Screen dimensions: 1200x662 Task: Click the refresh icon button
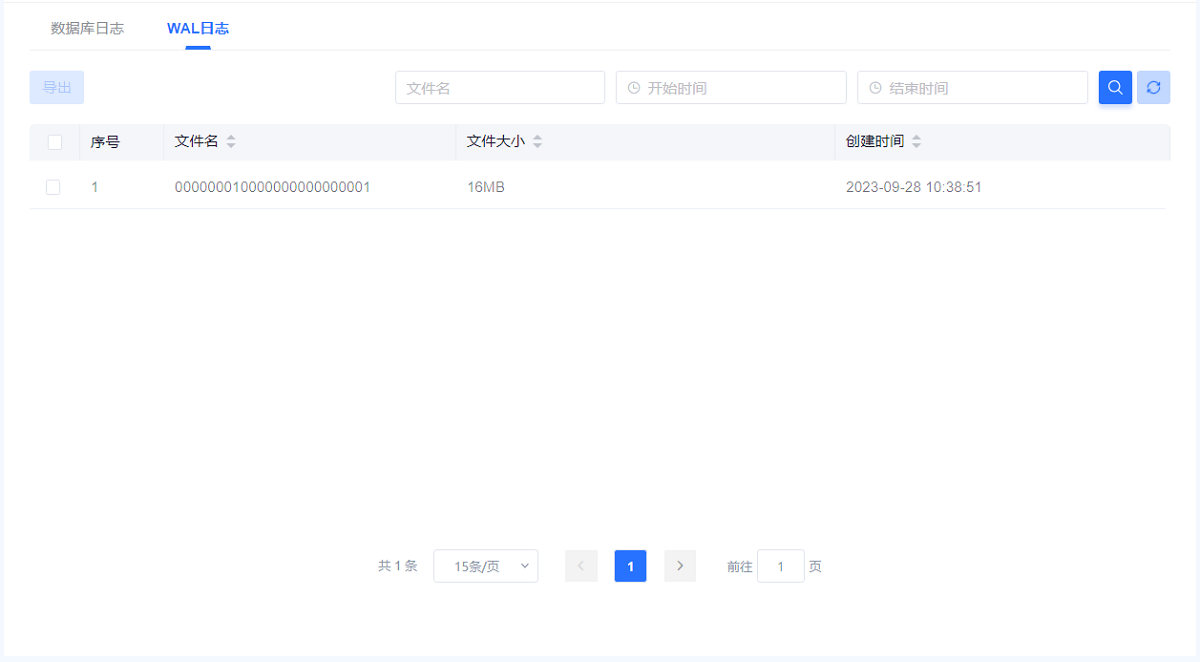pyautogui.click(x=1153, y=88)
